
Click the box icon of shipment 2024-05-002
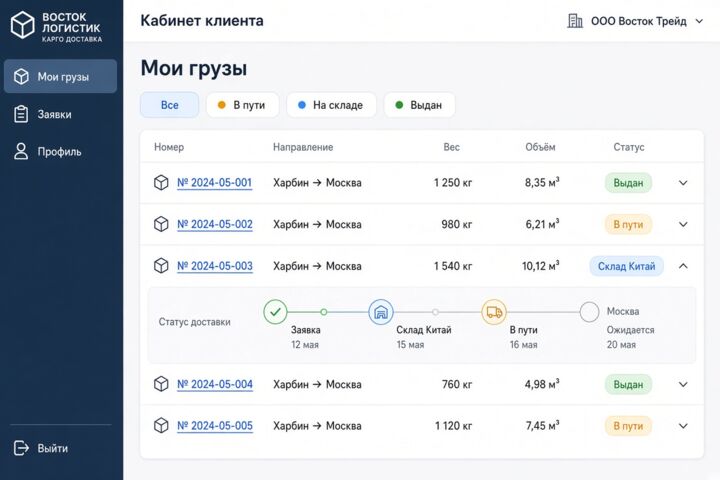click(x=161, y=224)
